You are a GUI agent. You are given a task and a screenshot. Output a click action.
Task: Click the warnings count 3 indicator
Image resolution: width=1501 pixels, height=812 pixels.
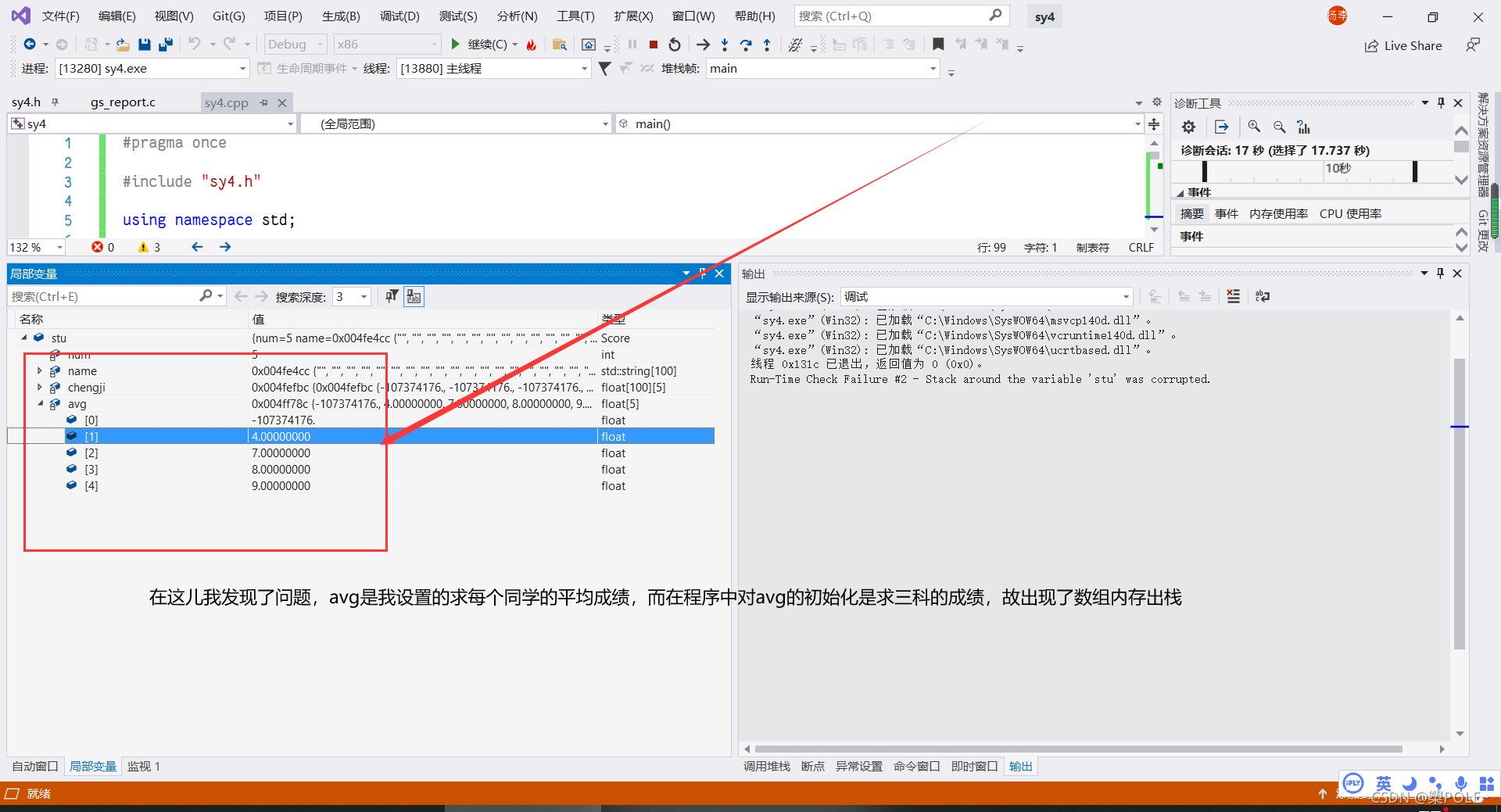pyautogui.click(x=149, y=247)
